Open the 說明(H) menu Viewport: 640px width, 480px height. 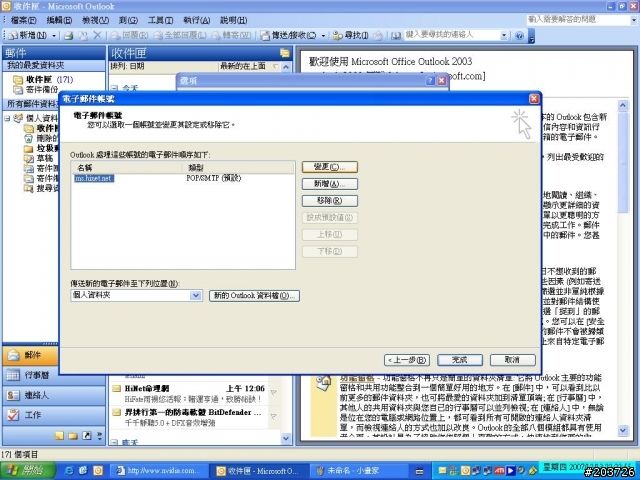233,20
